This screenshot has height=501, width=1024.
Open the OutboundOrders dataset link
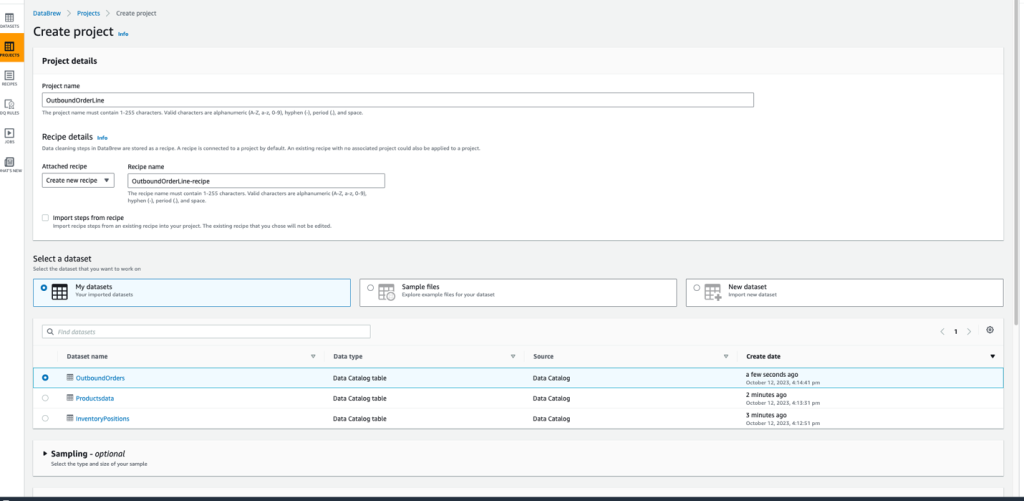pos(100,378)
